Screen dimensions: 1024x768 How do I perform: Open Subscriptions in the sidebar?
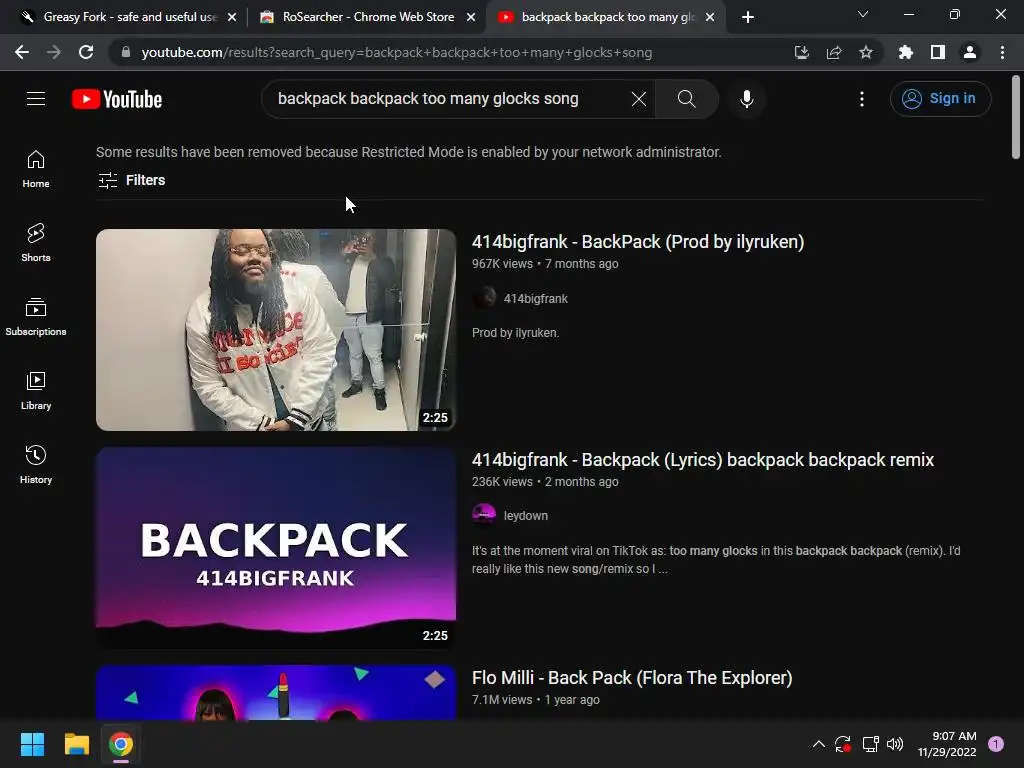(36, 317)
